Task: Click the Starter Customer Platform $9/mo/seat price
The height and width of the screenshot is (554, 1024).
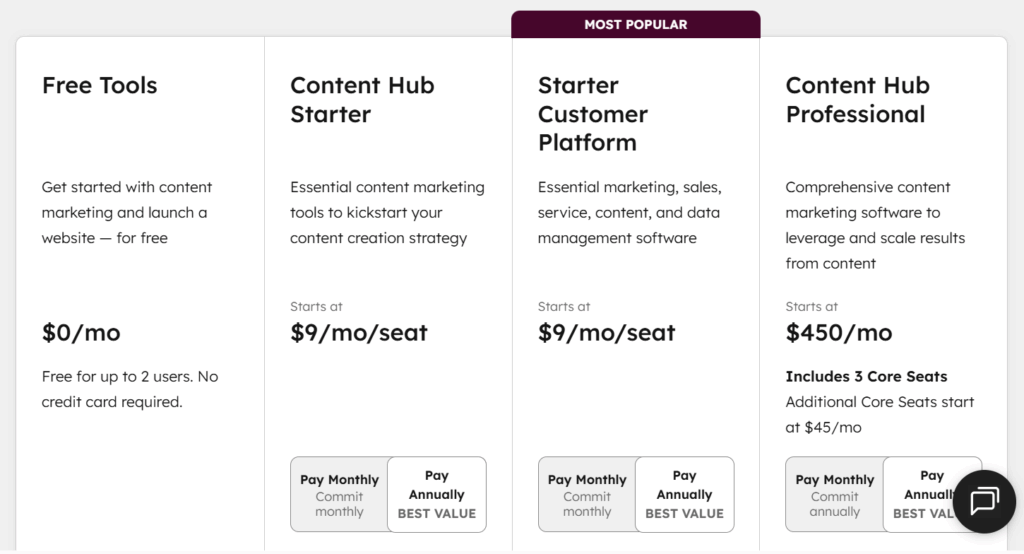Action: tap(607, 333)
